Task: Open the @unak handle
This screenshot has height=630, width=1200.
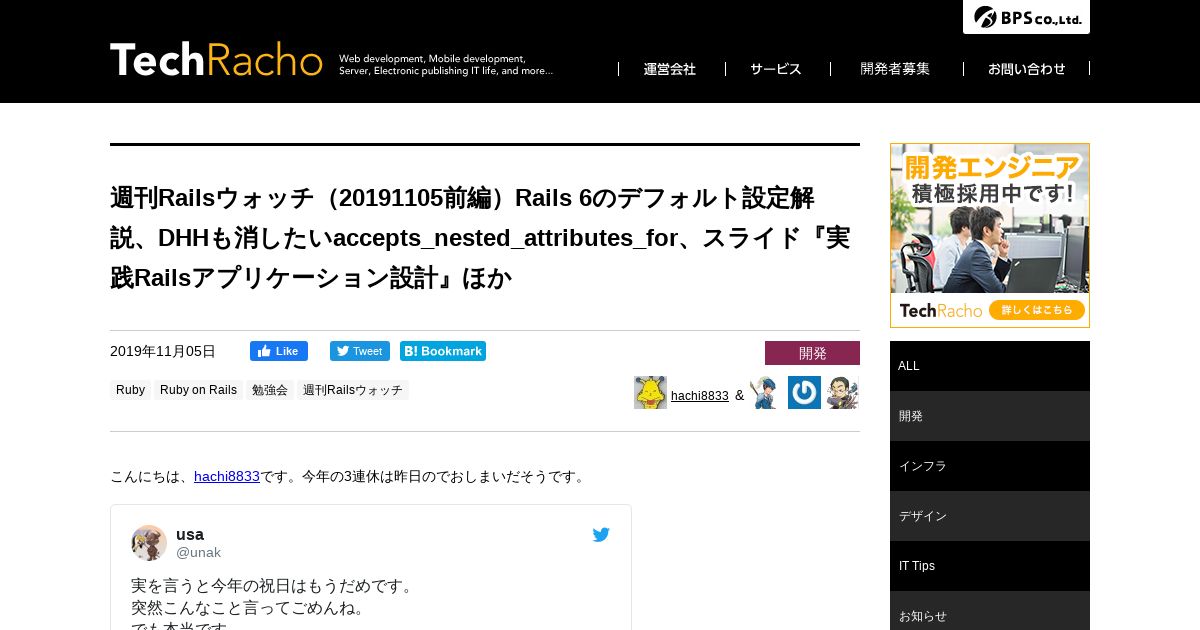Action: coord(198,552)
